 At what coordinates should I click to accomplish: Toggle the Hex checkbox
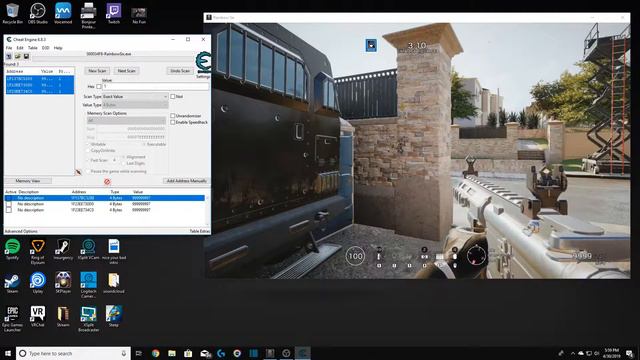coord(99,87)
